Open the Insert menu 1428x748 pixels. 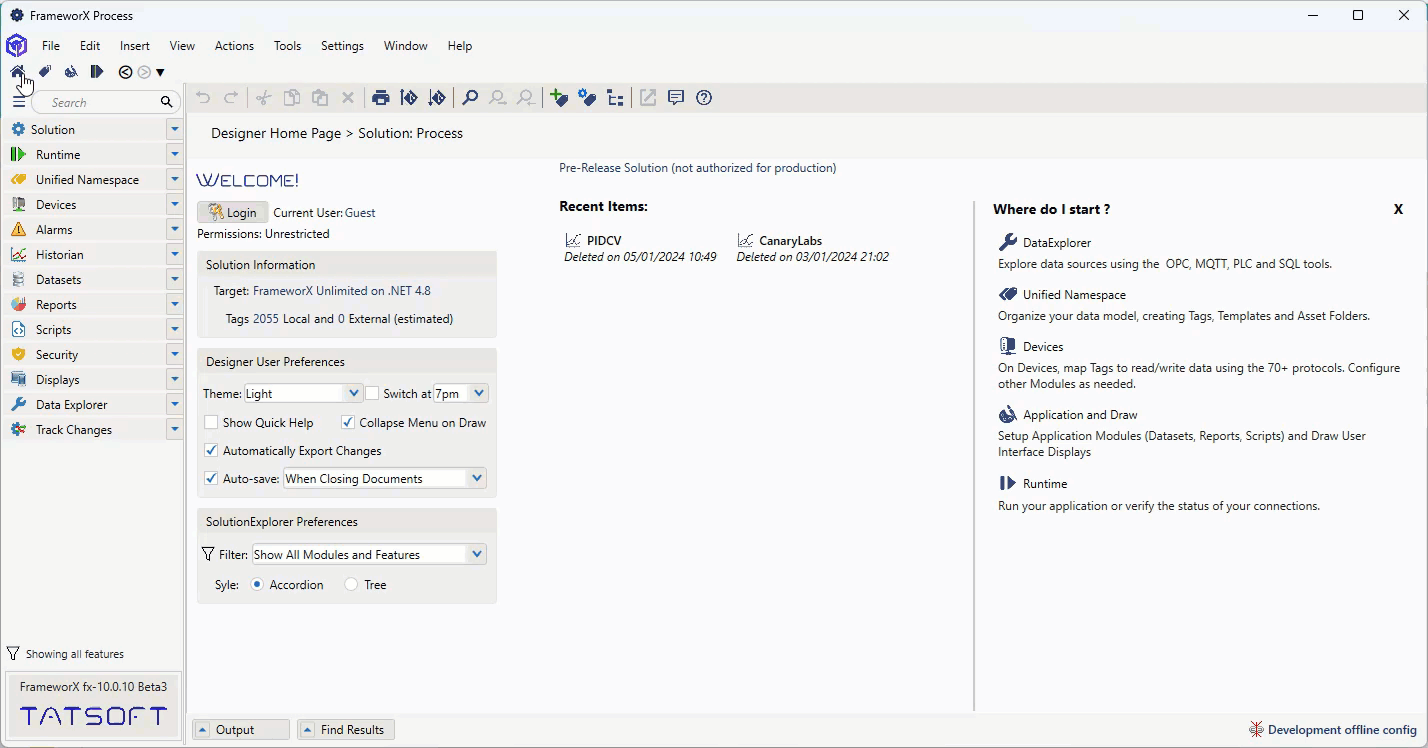pyautogui.click(x=134, y=46)
